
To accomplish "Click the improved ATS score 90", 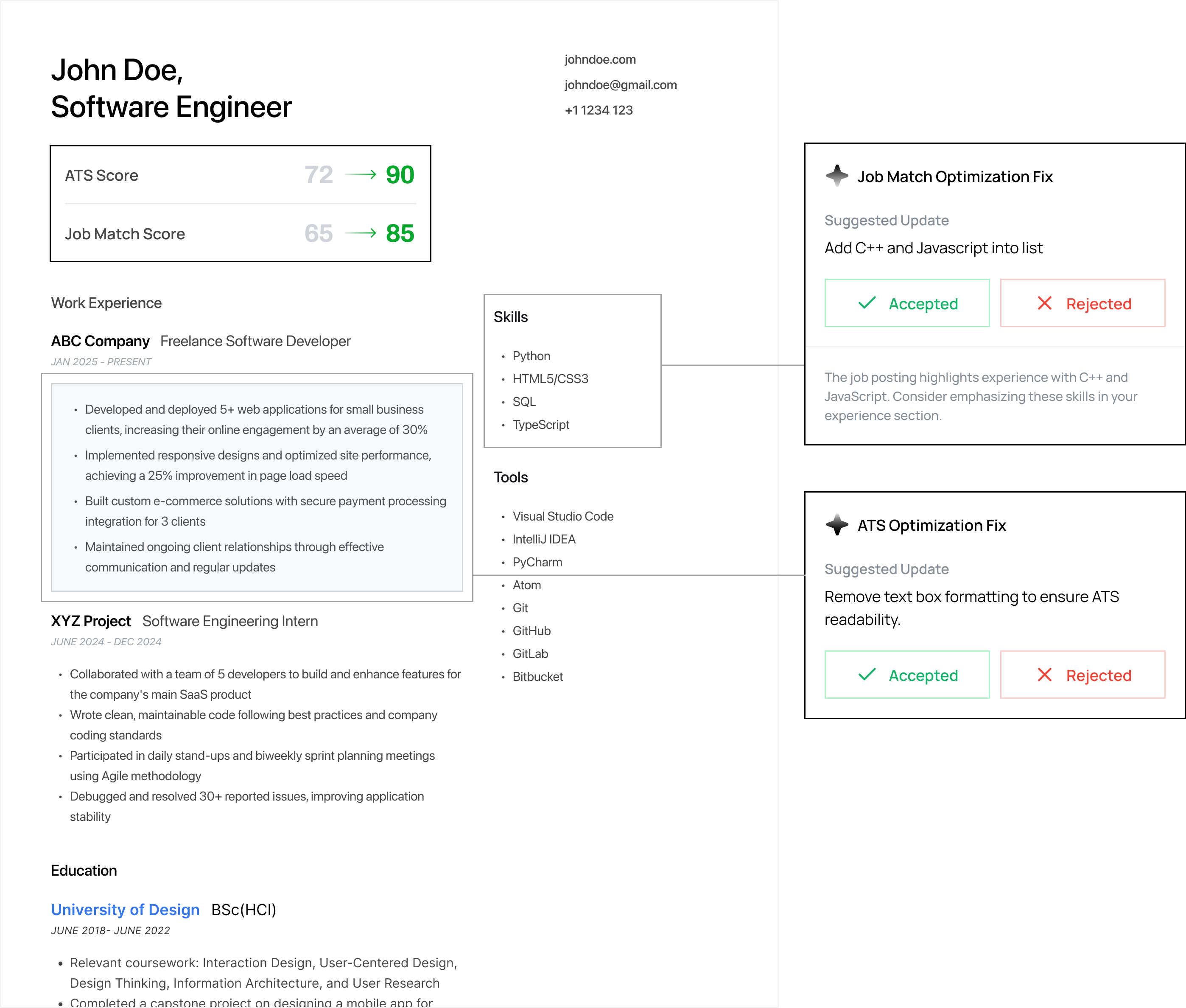I will [x=400, y=175].
